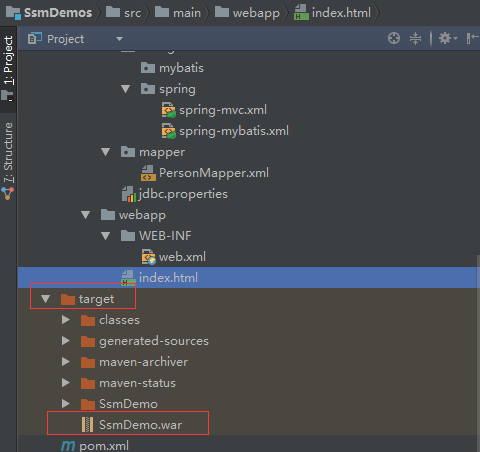Open the src breadcrumb

pyautogui.click(x=123, y=13)
